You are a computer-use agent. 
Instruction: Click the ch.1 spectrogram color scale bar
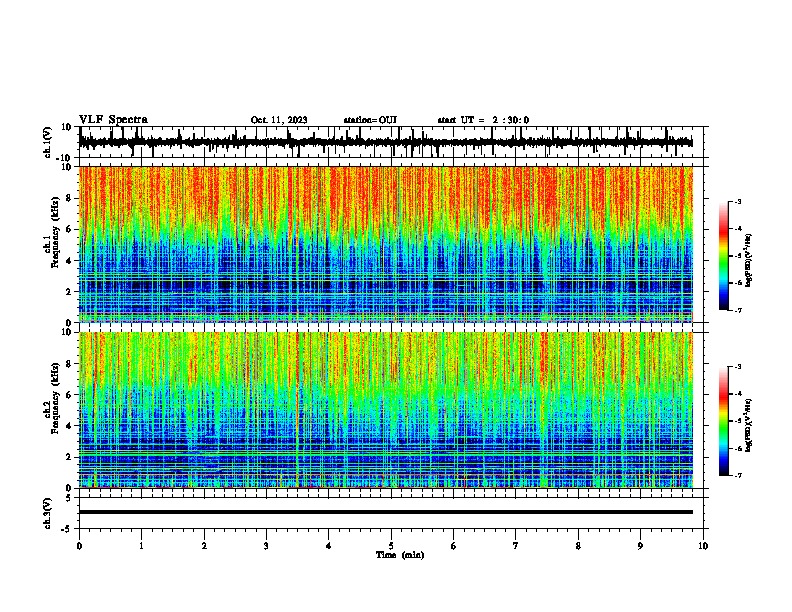click(x=724, y=256)
